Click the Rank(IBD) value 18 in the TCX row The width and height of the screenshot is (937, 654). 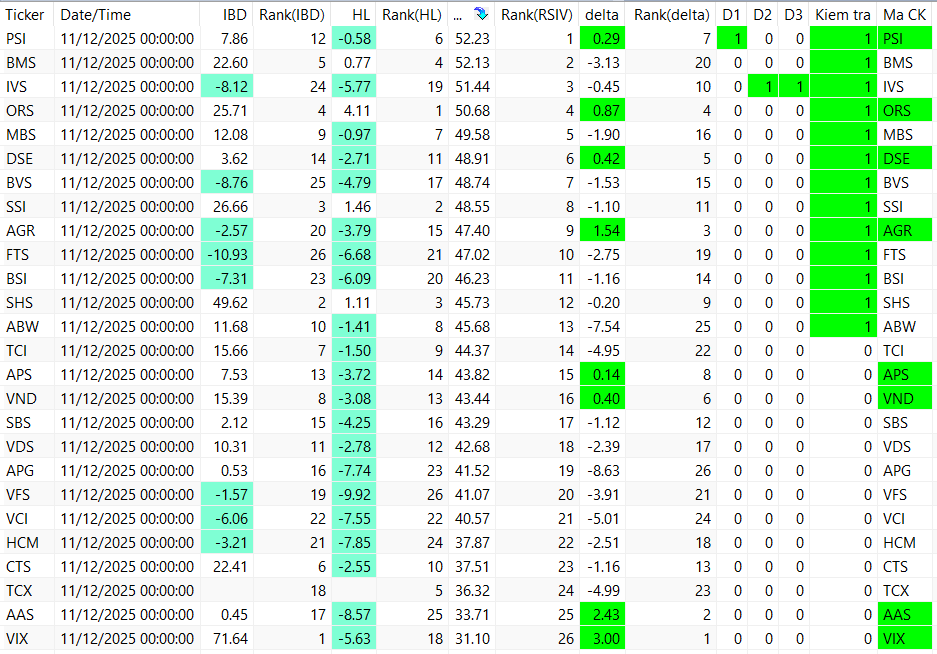318,591
